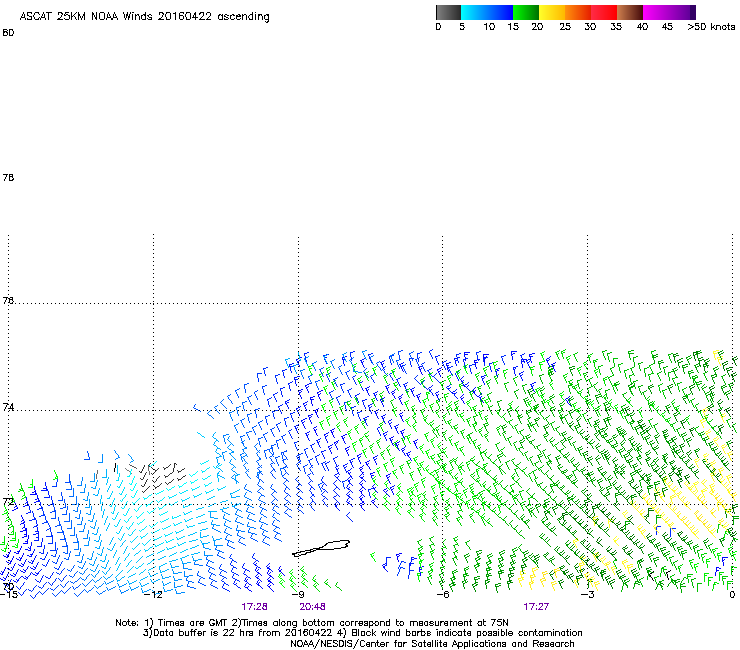Image resolution: width=740 pixels, height=650 pixels.
Task: Click the legend label '25'
Action: coord(565,27)
